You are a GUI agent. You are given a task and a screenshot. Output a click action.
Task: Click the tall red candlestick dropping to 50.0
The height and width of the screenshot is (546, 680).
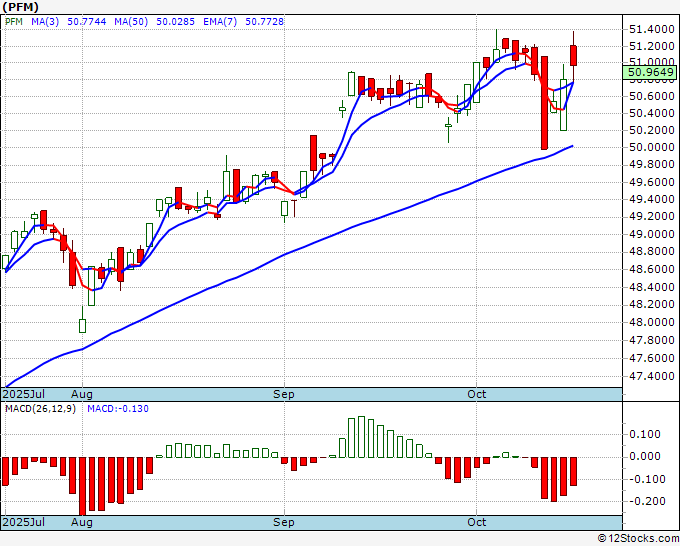pyautogui.click(x=544, y=103)
